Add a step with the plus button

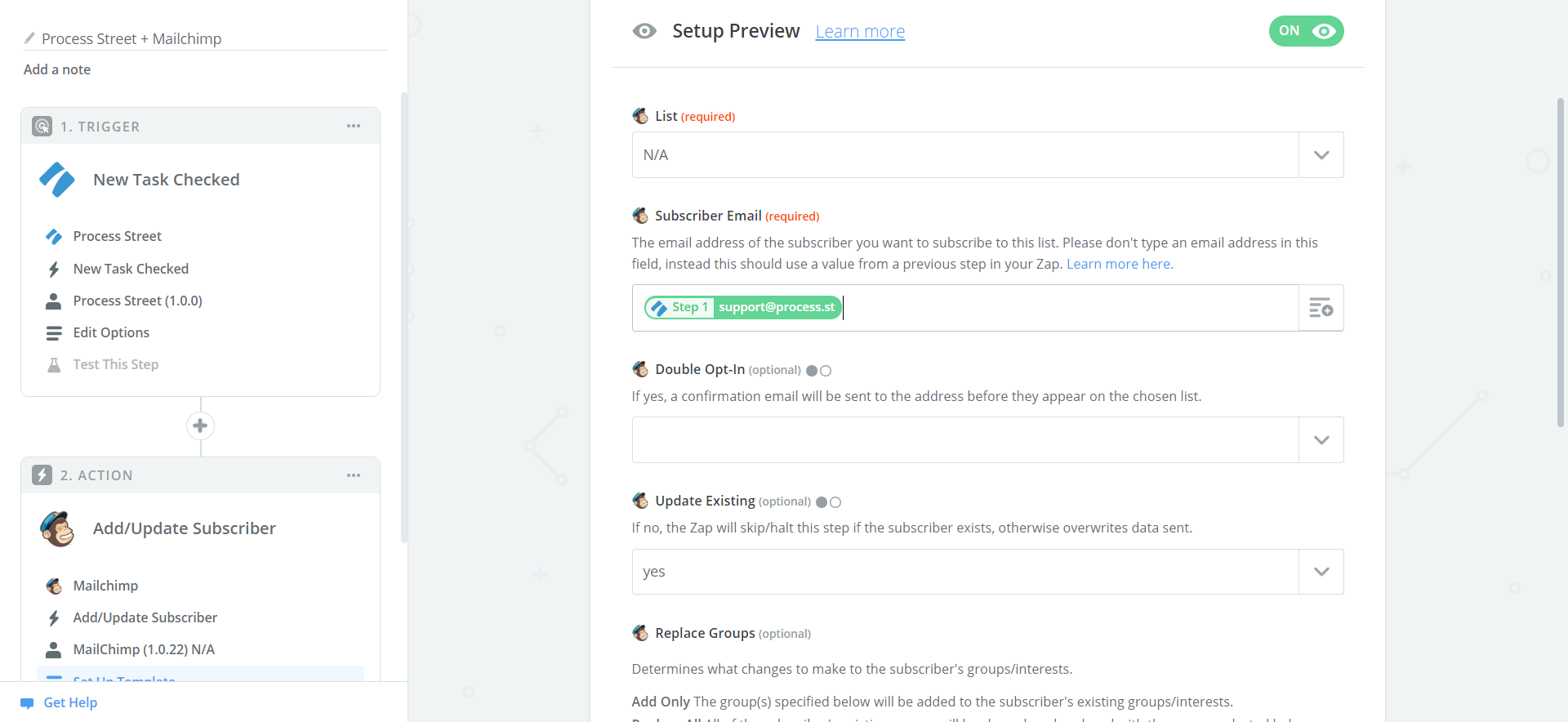coord(200,426)
